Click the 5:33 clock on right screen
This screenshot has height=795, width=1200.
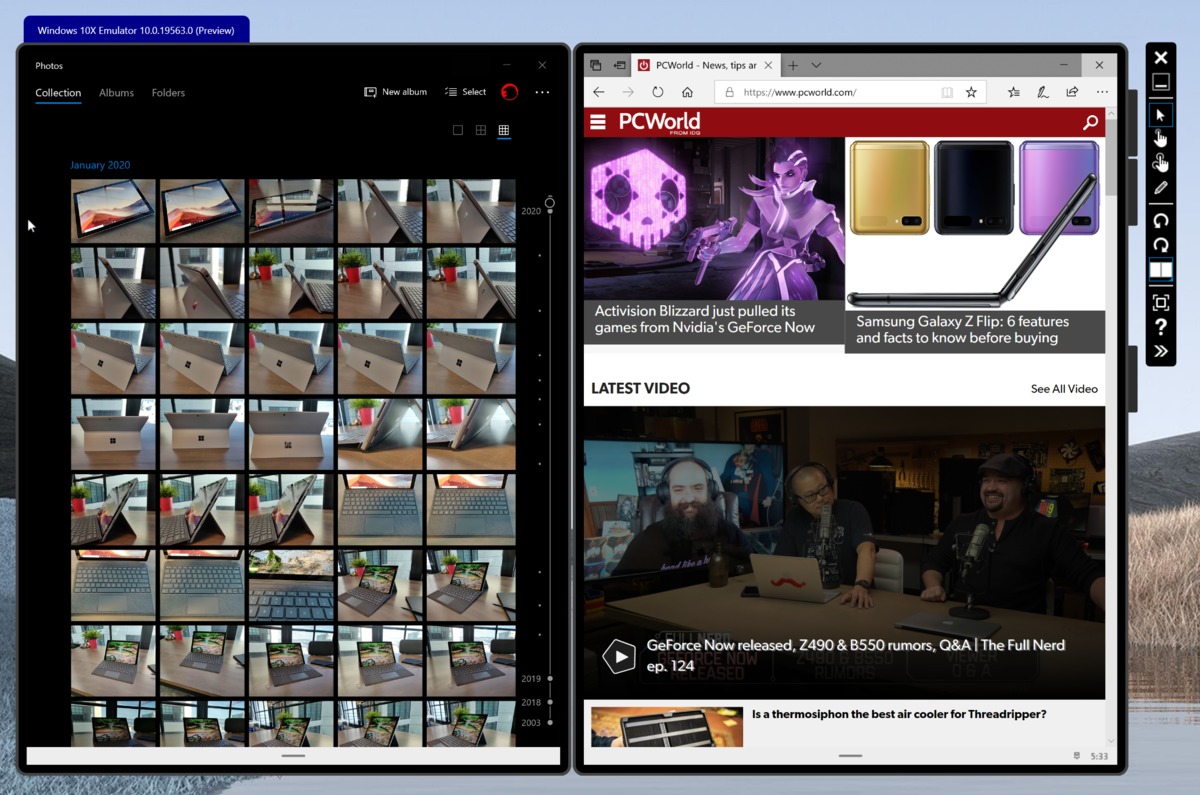point(1099,756)
